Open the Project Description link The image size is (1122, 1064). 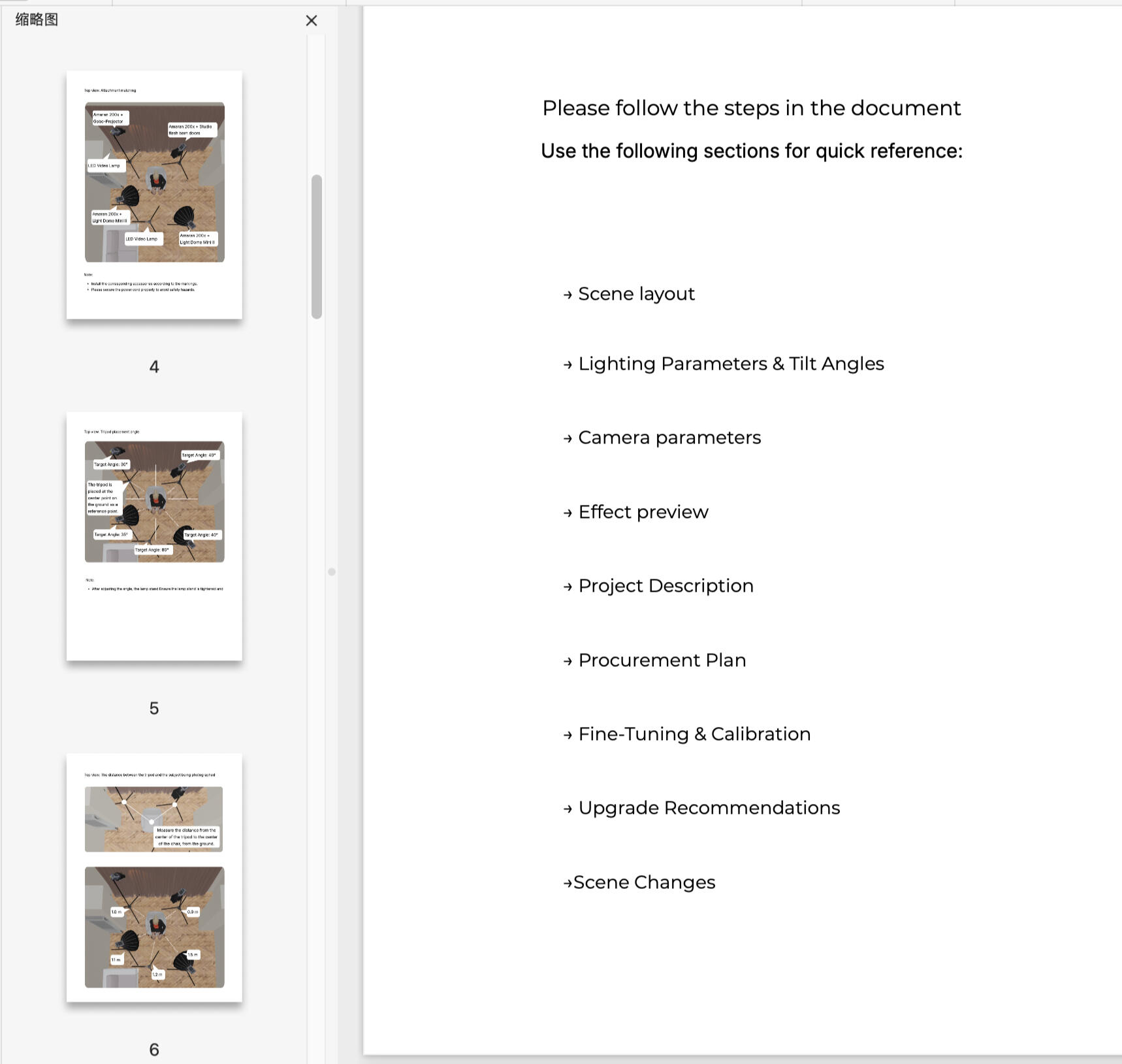[x=665, y=586]
